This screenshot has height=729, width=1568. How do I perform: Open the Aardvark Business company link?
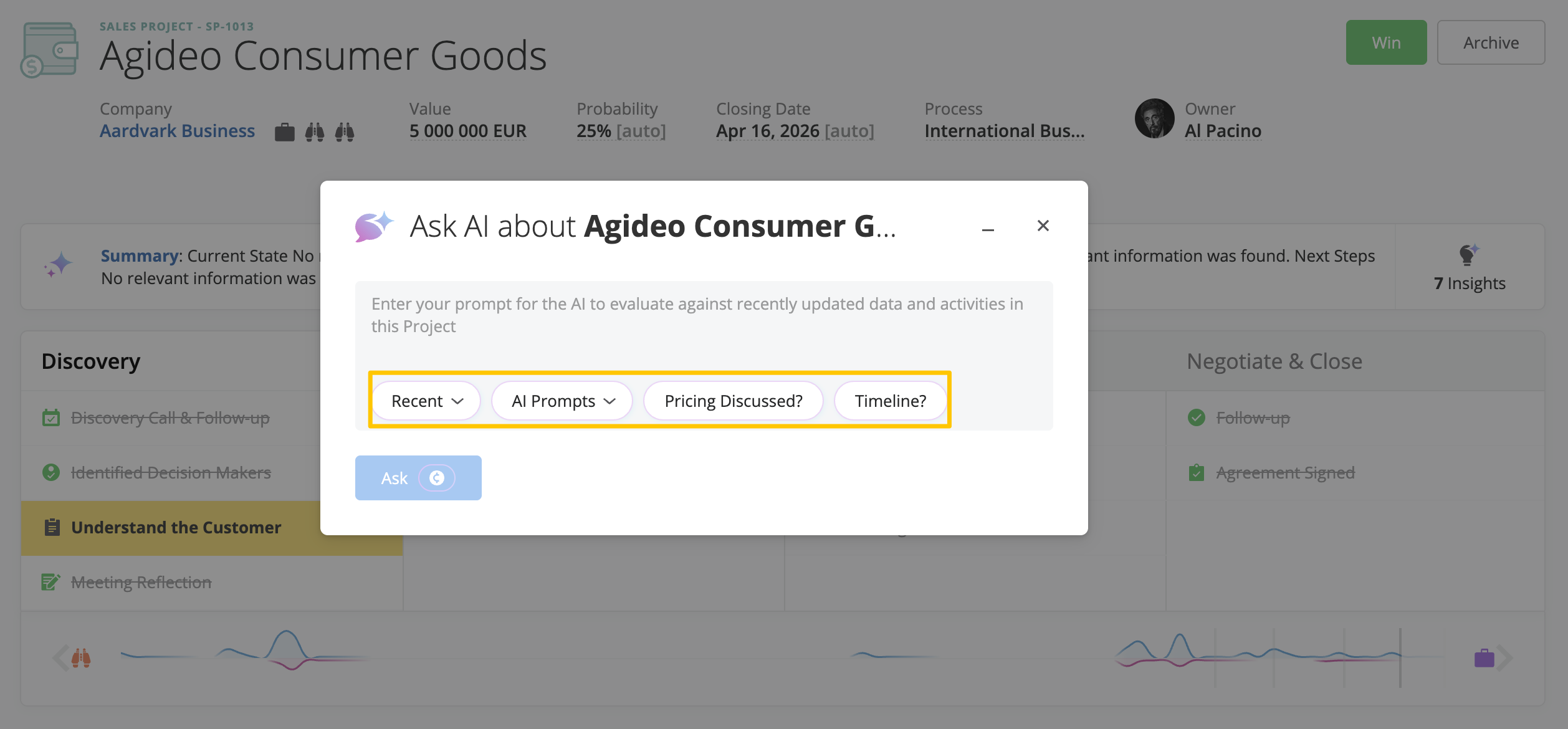[x=178, y=131]
